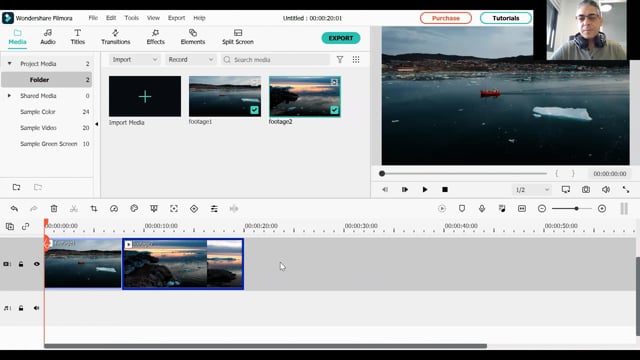The height and width of the screenshot is (360, 640).
Task: Click the Audio waveform icon in toolbar
Action: click(x=234, y=209)
